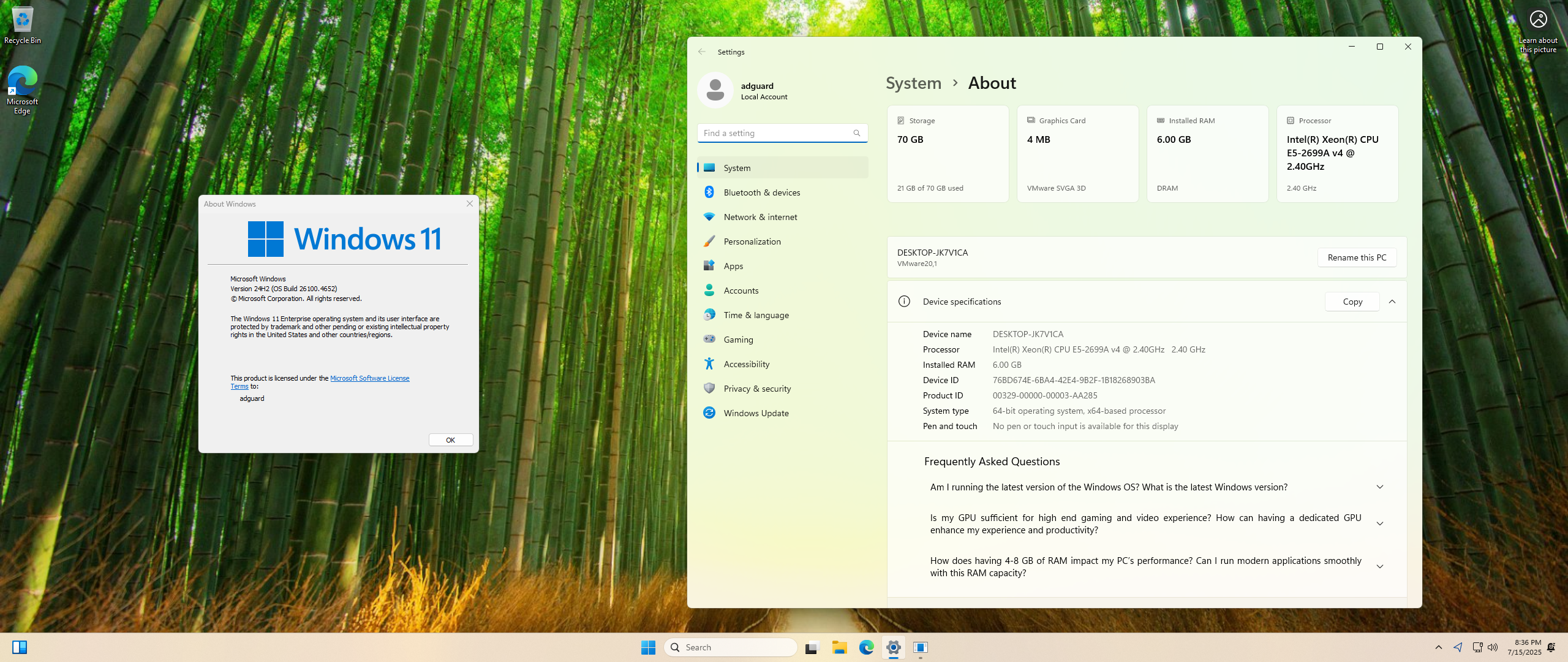Launch Edge from the taskbar
The width and height of the screenshot is (1568, 662).
click(x=866, y=647)
